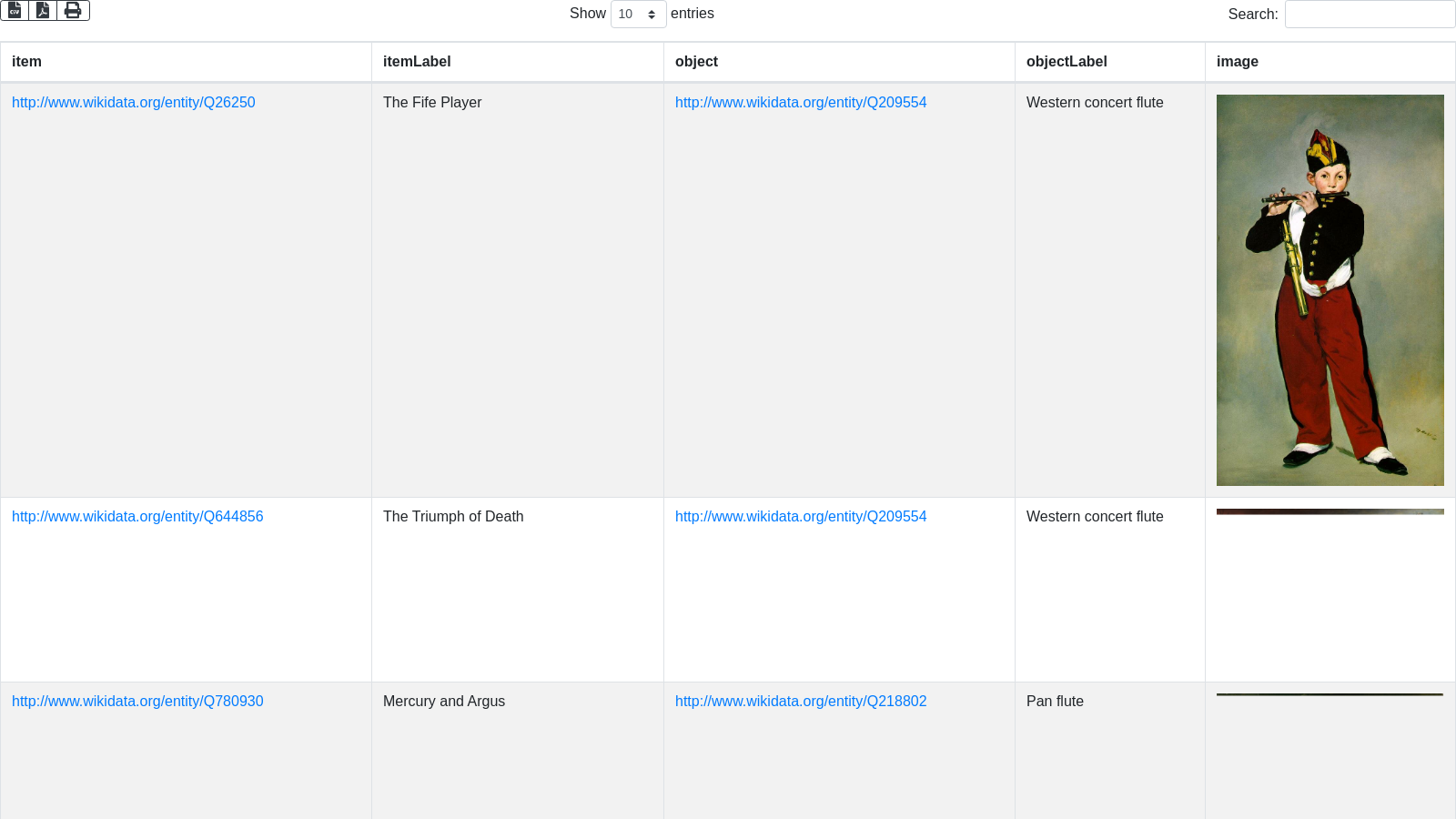Click the Pan flute label cell
This screenshot has height=819, width=1456.
pos(1055,702)
